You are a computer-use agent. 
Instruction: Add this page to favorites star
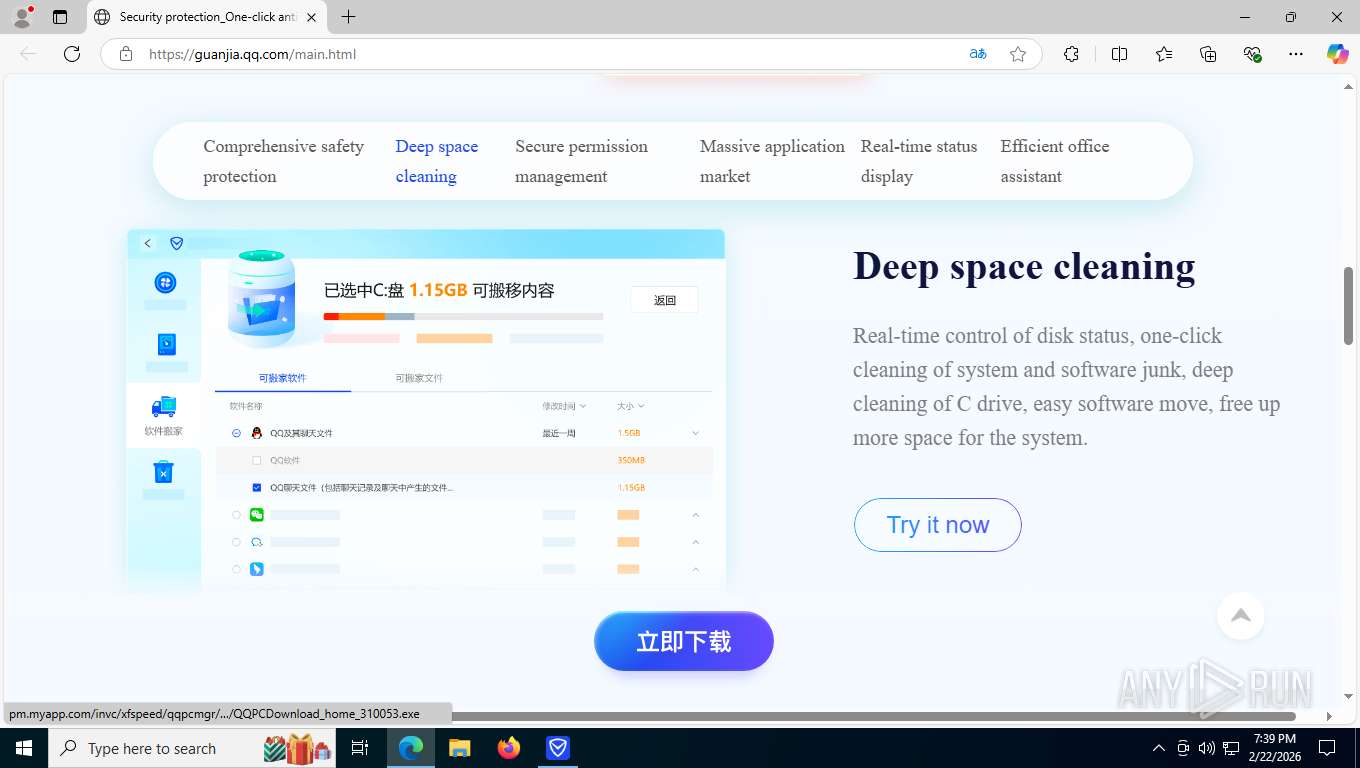(1018, 54)
